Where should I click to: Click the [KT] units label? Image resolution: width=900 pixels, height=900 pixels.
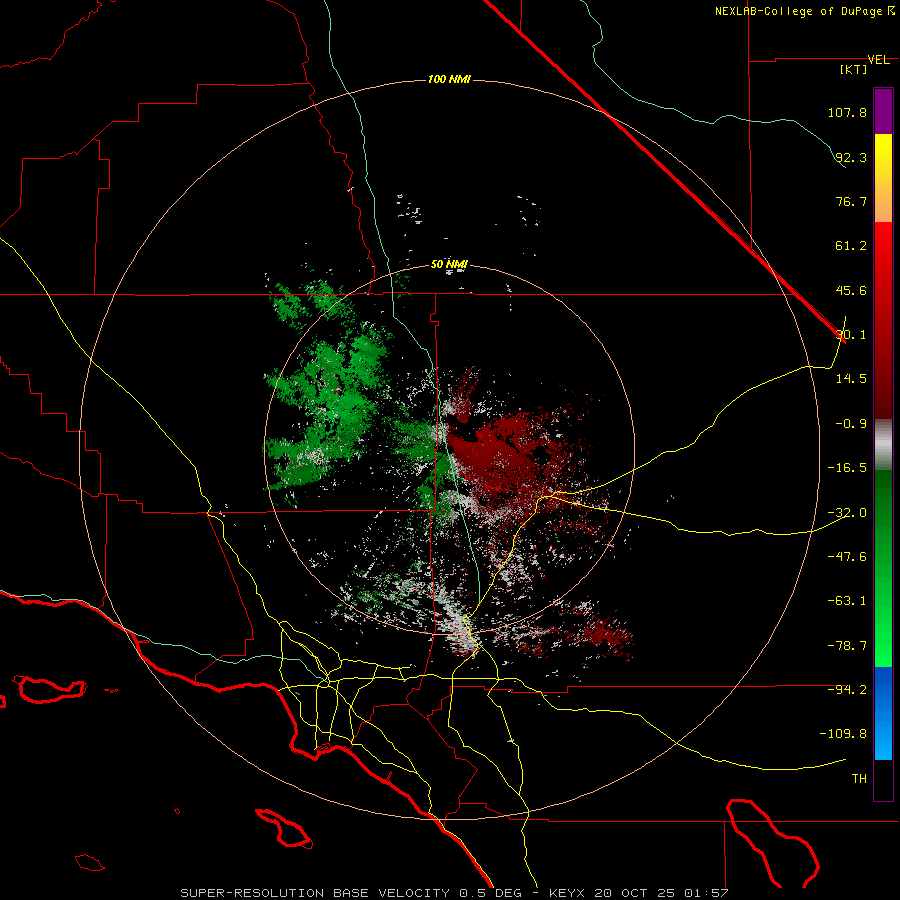point(853,69)
